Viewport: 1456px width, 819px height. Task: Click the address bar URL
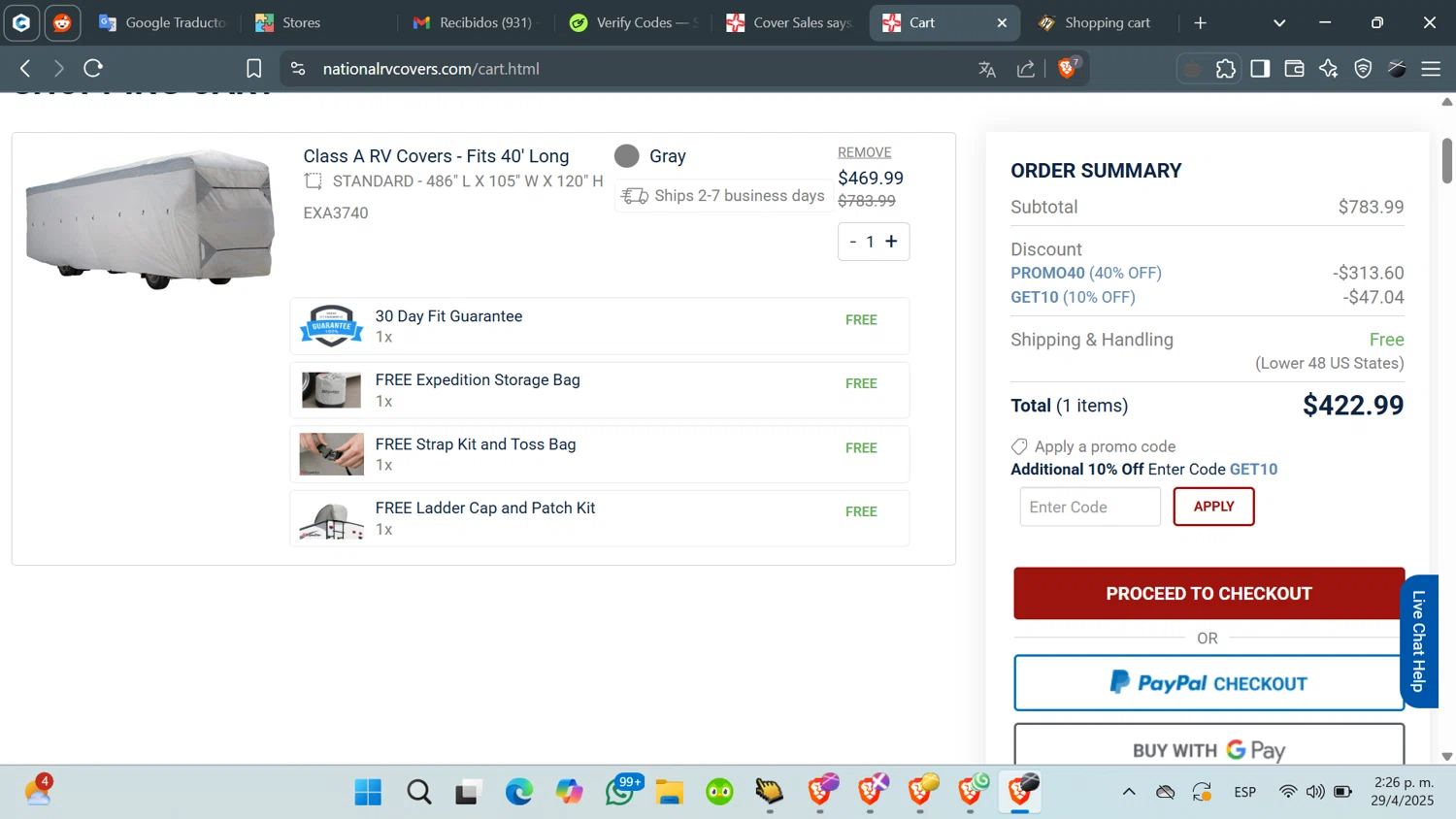431,69
